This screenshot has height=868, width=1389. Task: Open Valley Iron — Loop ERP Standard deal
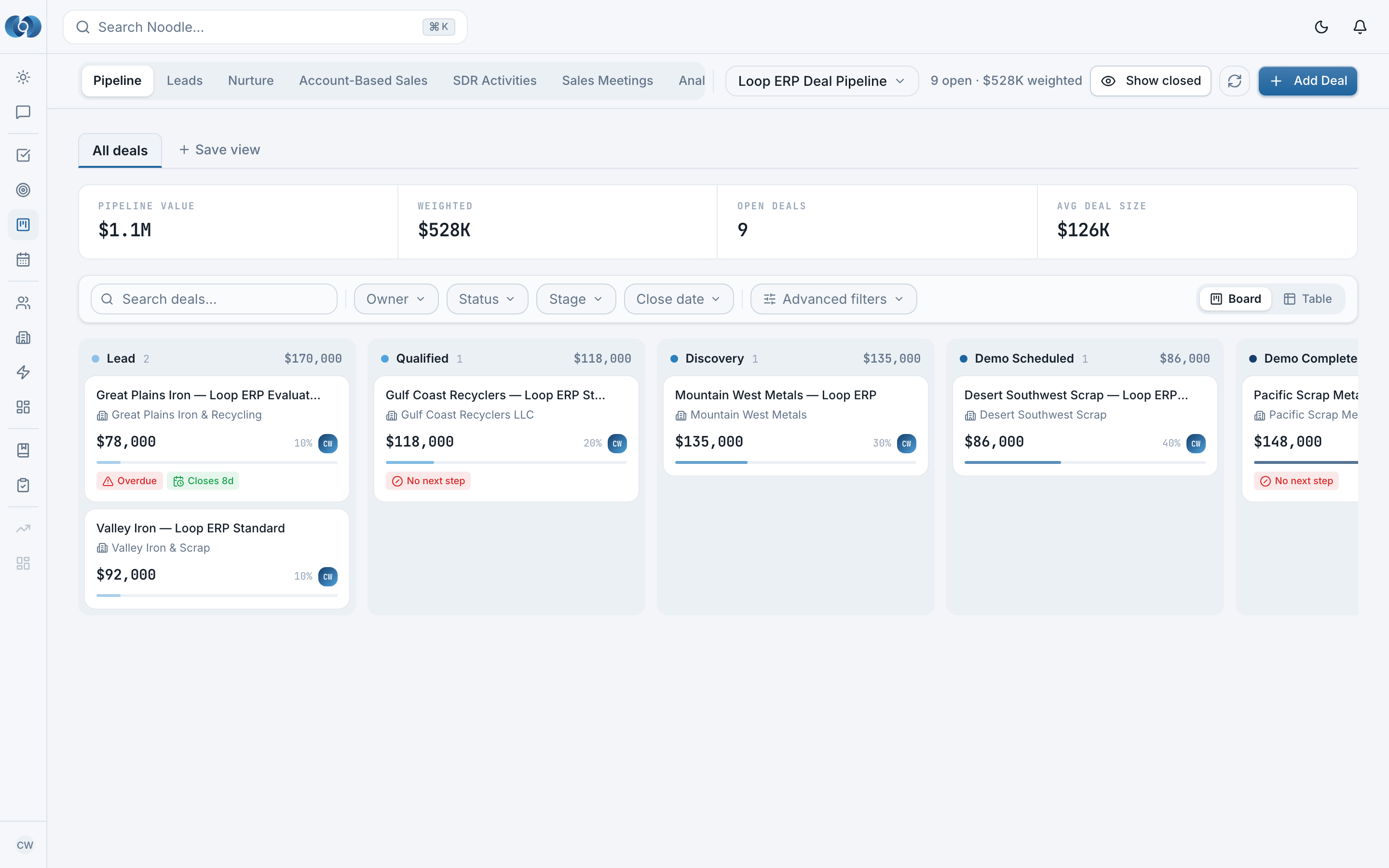(x=217, y=558)
